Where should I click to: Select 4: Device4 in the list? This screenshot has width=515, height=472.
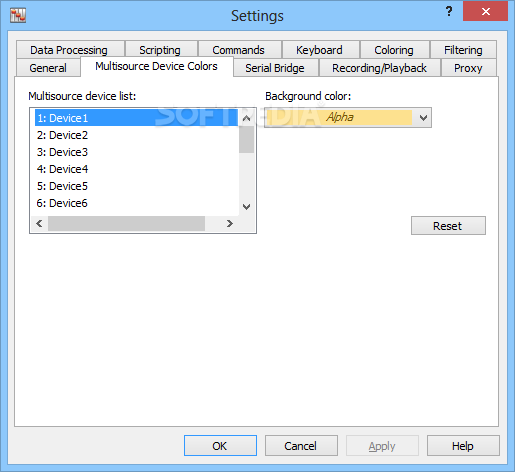[x=137, y=169]
